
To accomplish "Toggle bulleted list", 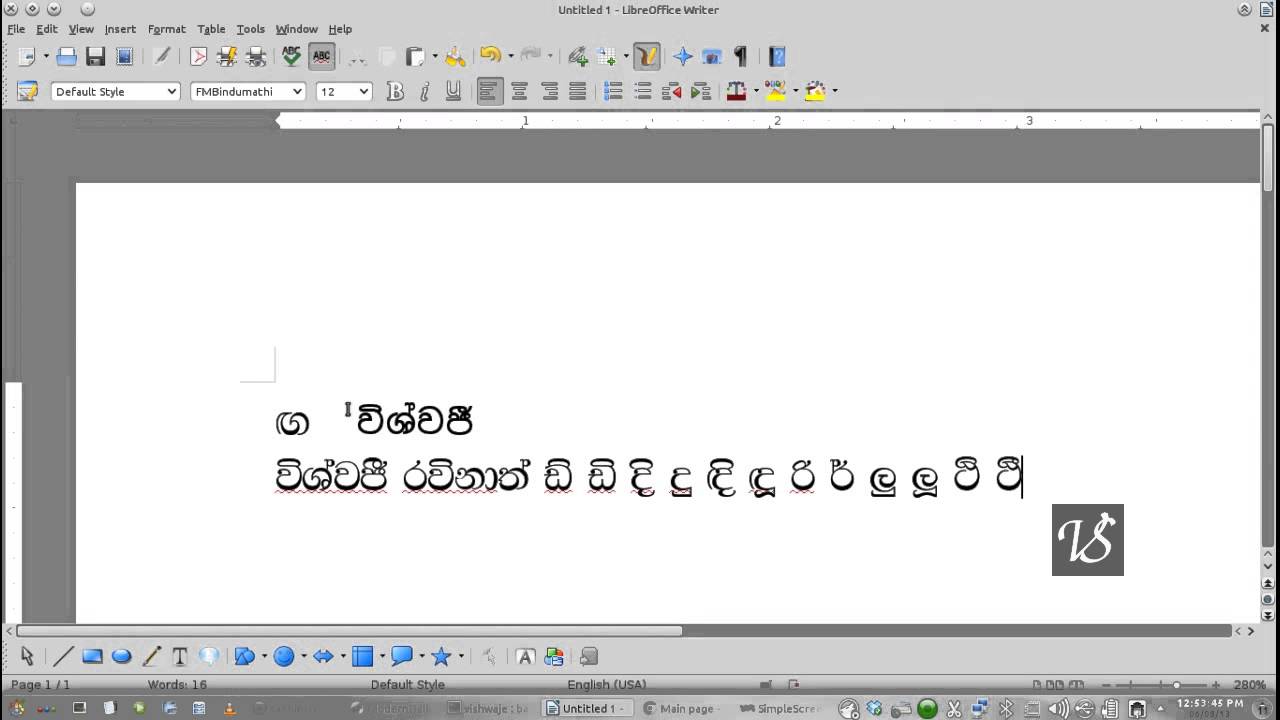I will tap(643, 91).
